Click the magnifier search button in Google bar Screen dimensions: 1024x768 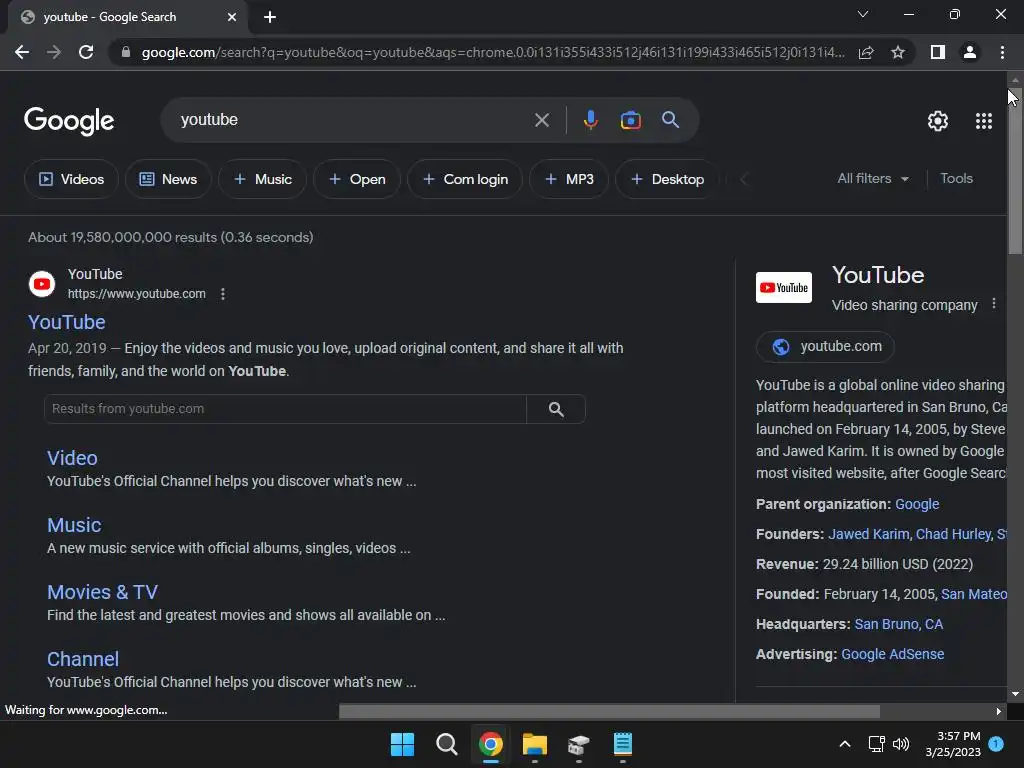pos(671,120)
